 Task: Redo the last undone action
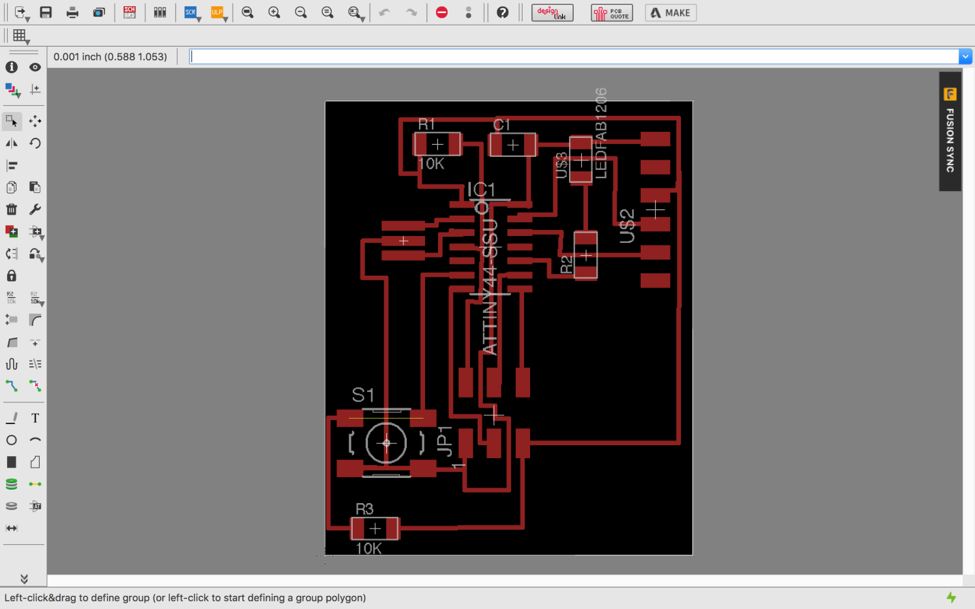click(411, 12)
